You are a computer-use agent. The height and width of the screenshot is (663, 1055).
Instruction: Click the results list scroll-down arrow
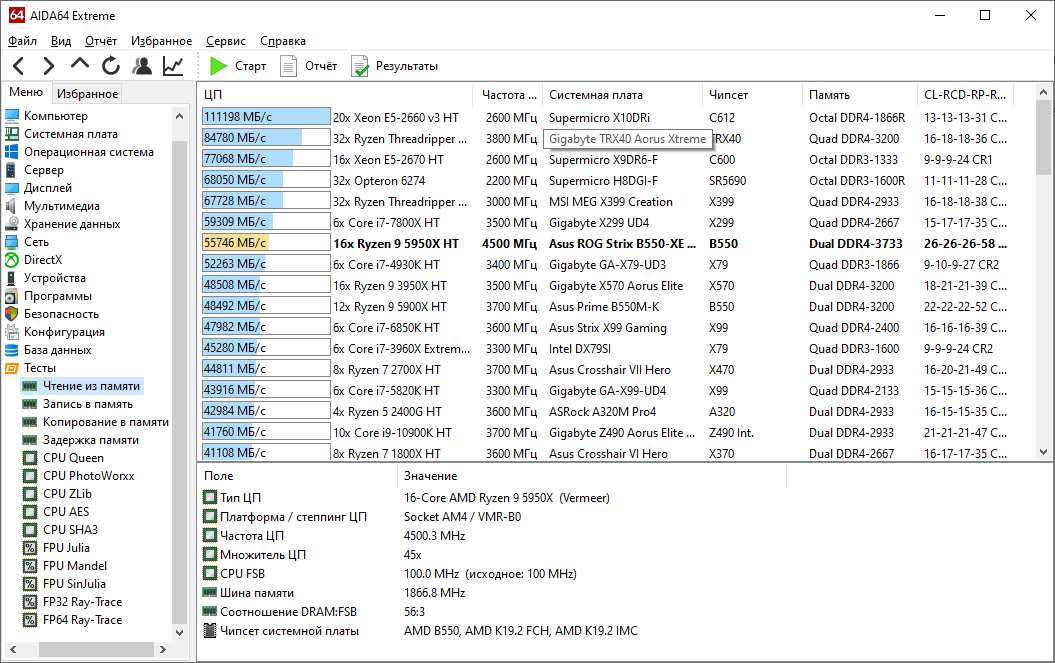coord(1044,452)
